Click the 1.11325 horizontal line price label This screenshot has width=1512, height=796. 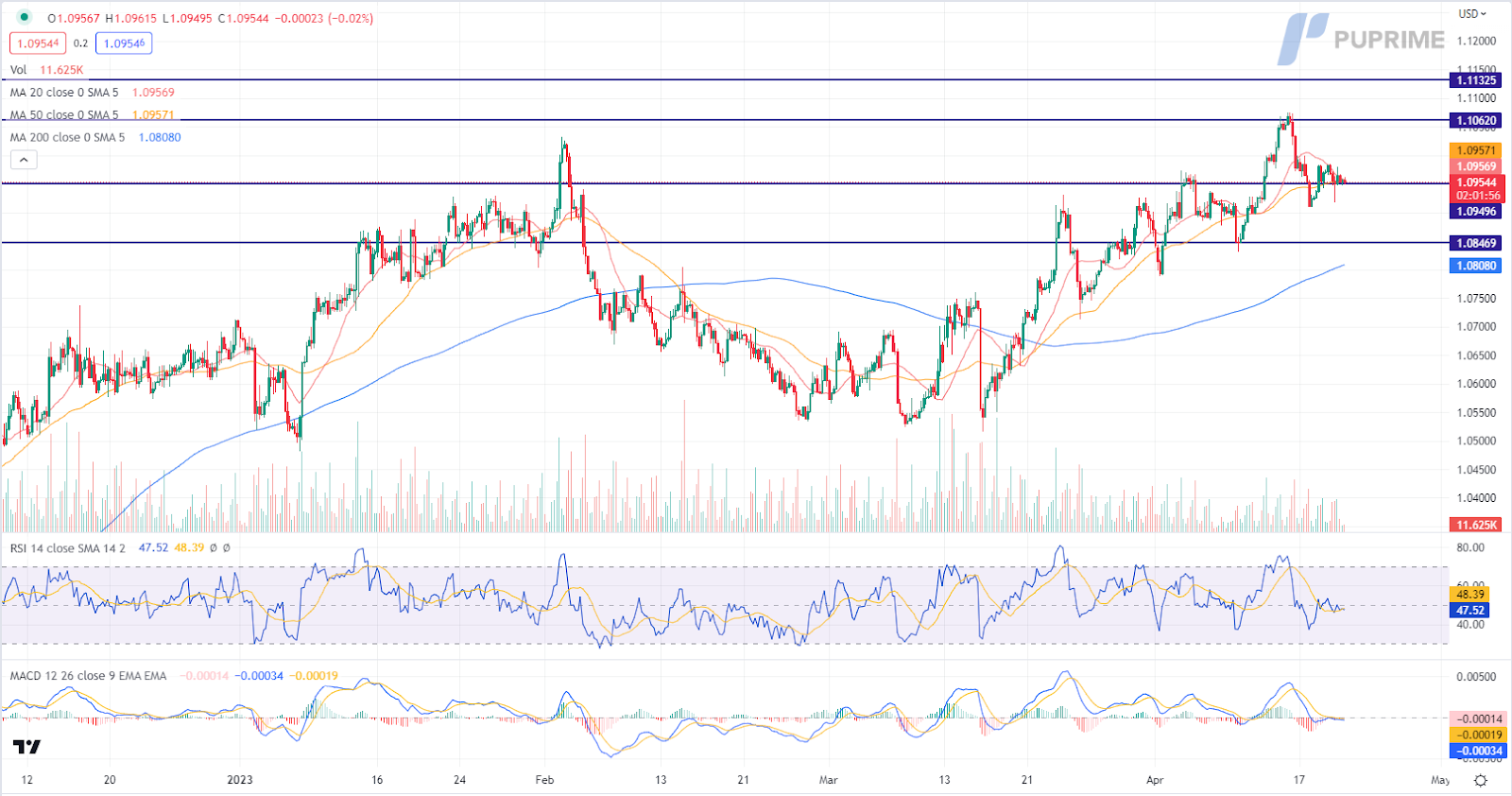[1476, 80]
